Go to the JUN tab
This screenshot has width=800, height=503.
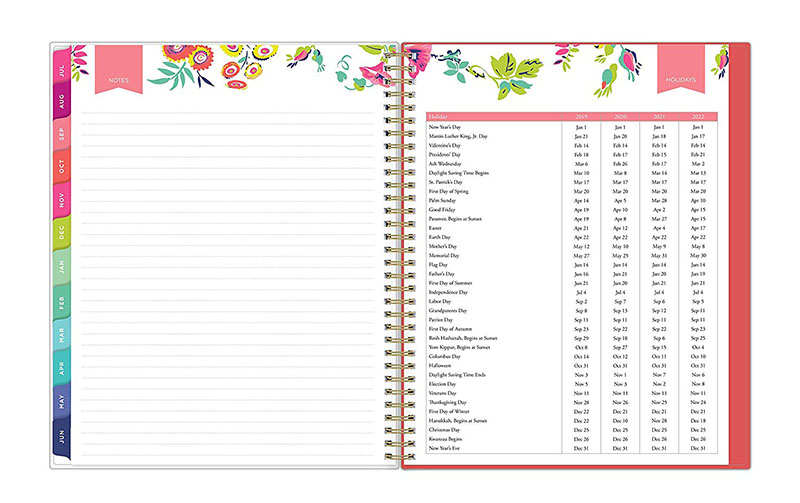62,434
